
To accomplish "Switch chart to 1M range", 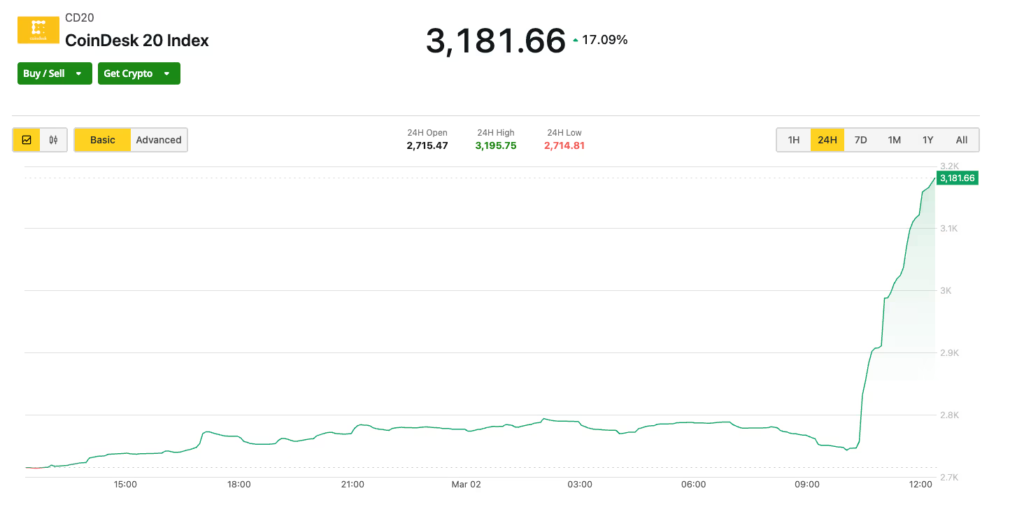I will point(894,140).
